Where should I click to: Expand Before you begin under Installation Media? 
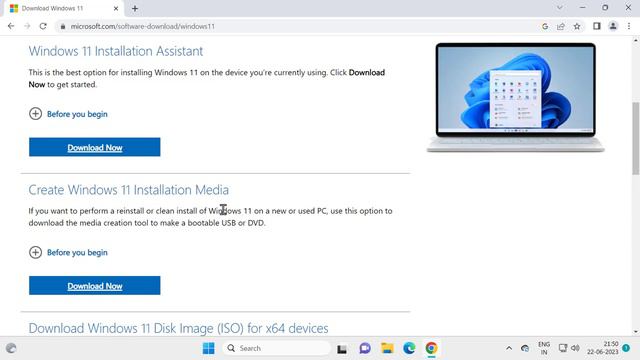pos(68,252)
